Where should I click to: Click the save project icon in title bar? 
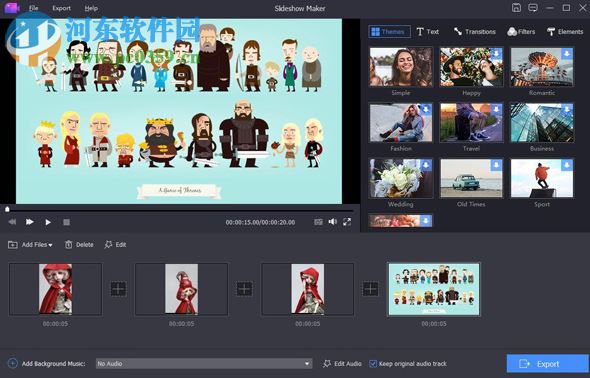pos(516,8)
